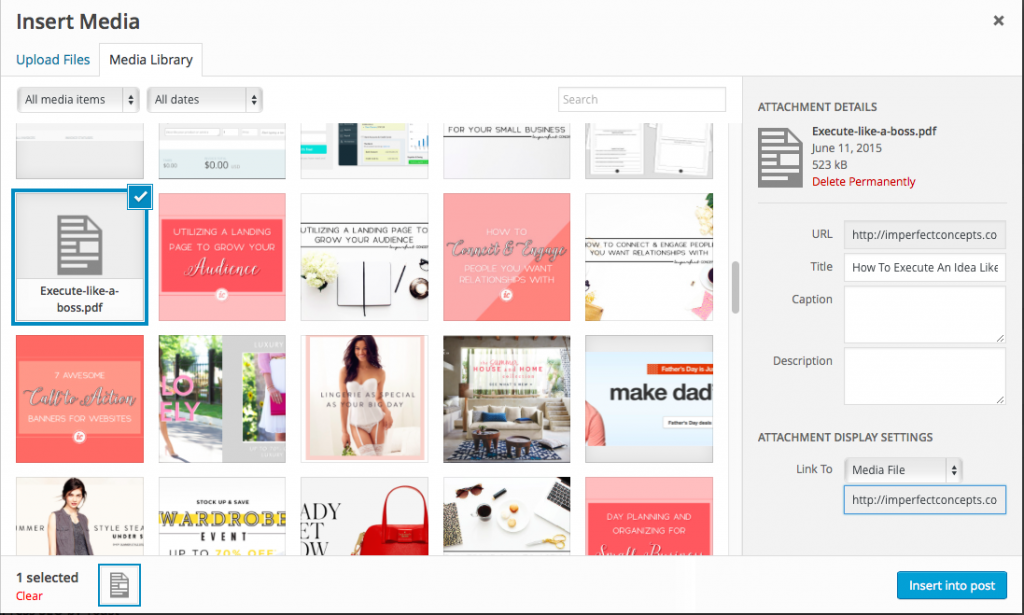
Task: Select Summer Style Steals fashion model image
Action: 80,516
